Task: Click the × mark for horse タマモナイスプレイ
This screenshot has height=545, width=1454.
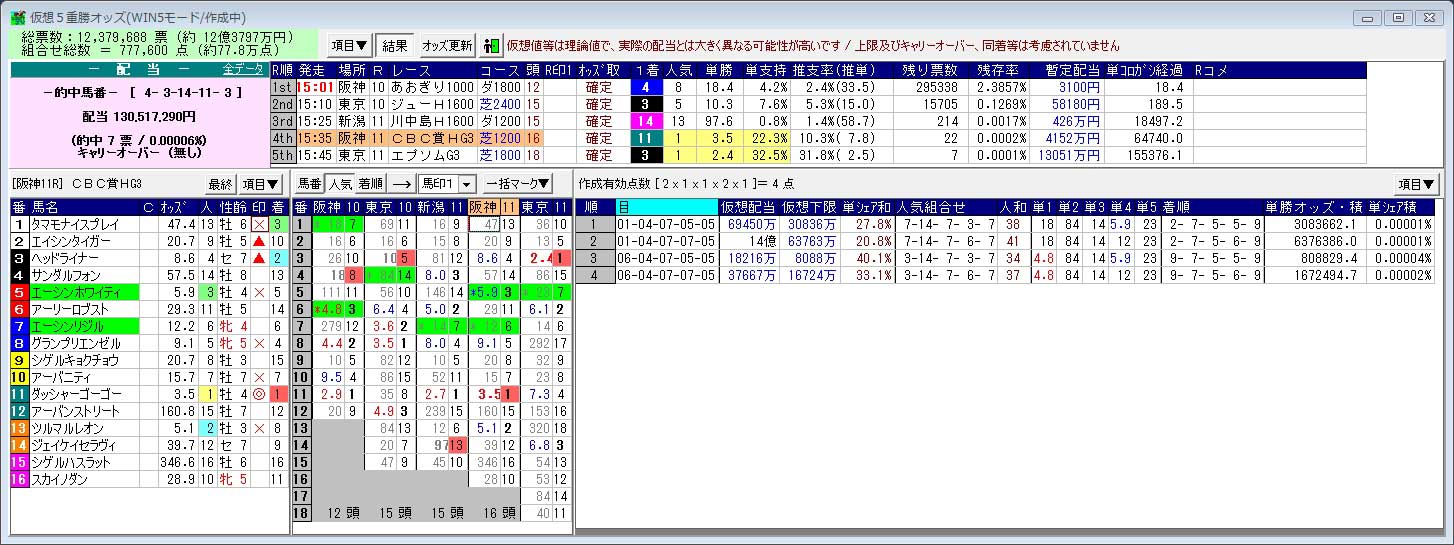Action: (260, 225)
